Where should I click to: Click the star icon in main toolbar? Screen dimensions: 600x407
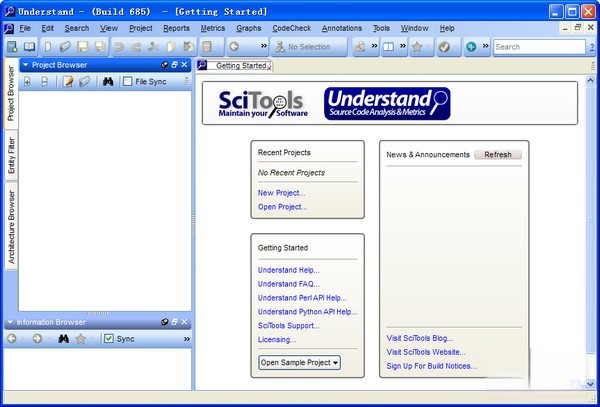point(416,46)
